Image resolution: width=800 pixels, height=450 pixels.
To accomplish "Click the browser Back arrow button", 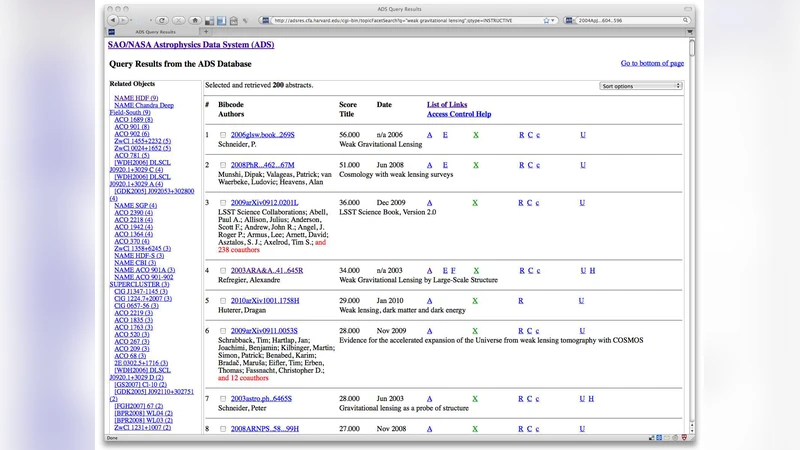I will [115, 20].
